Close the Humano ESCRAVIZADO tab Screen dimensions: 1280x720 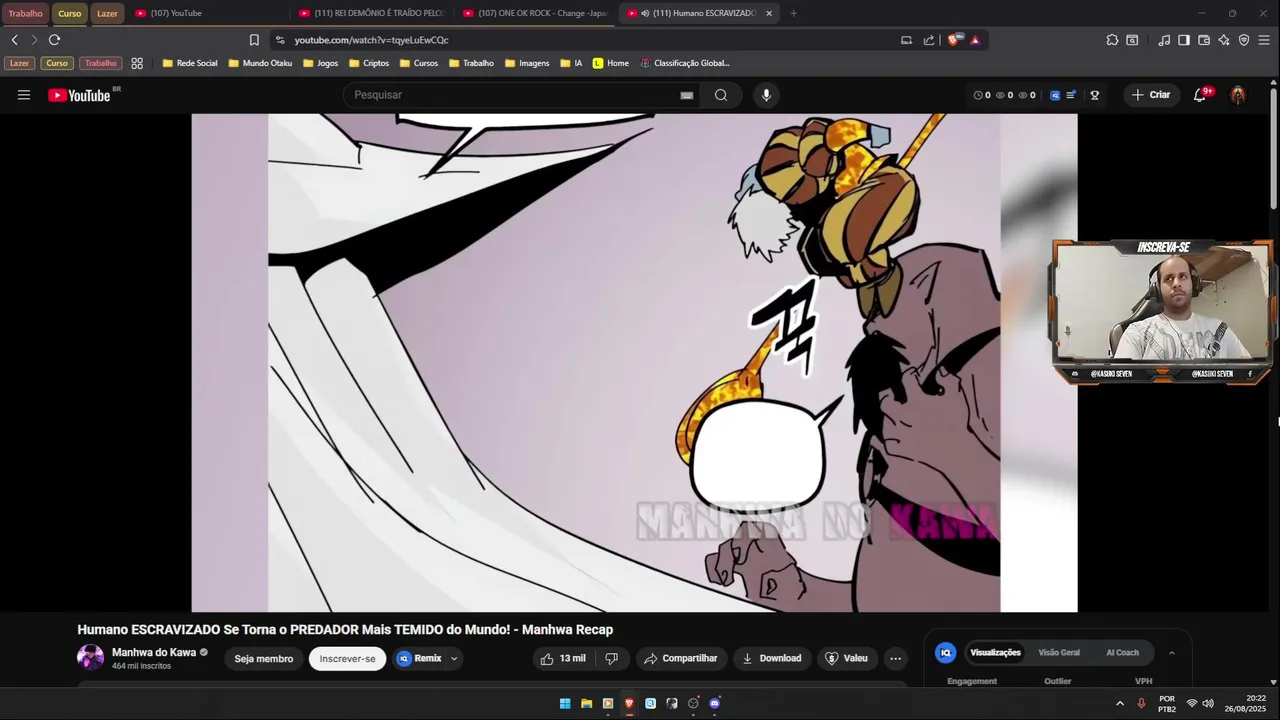pyautogui.click(x=769, y=13)
